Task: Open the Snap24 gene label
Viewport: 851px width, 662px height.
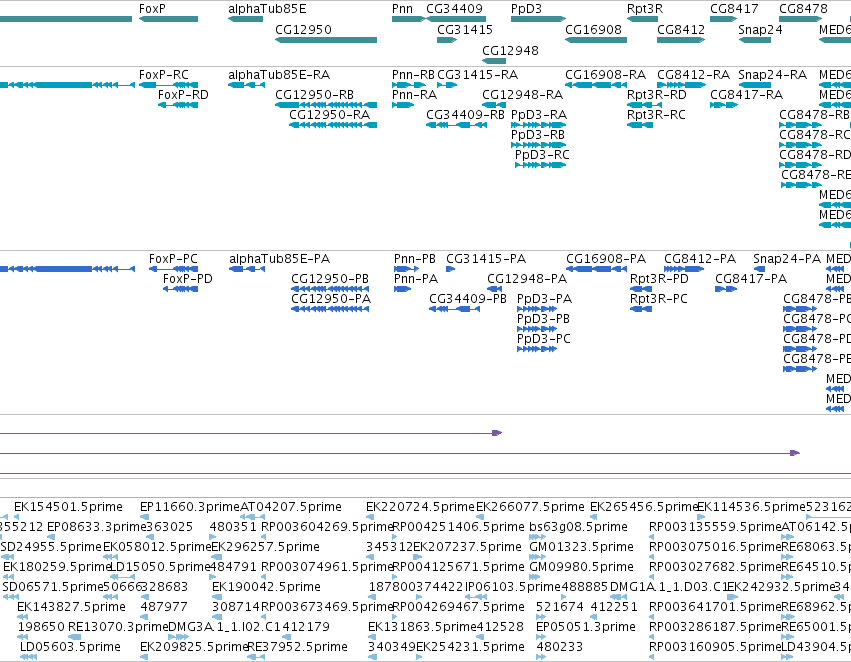Action: click(760, 30)
